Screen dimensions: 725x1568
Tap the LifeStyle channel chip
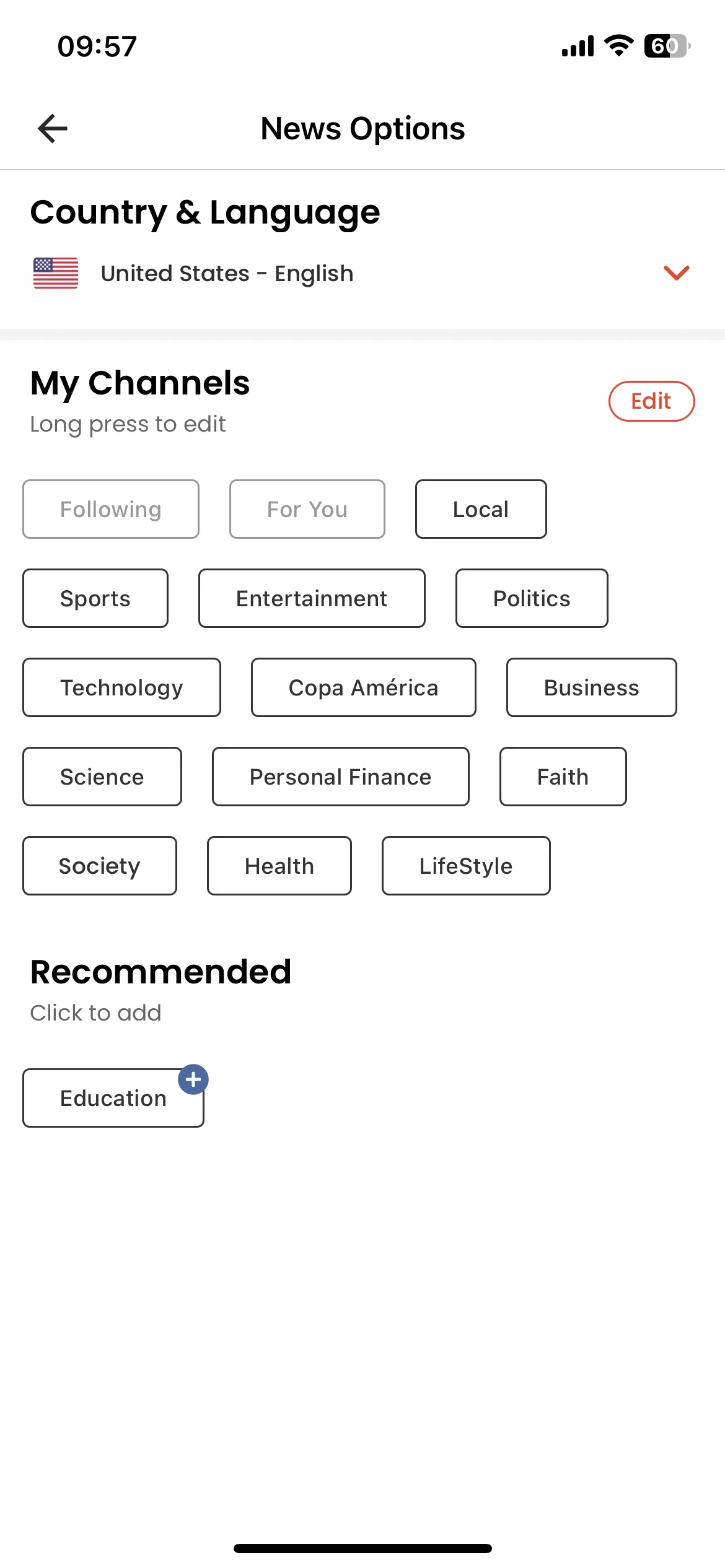tap(466, 866)
